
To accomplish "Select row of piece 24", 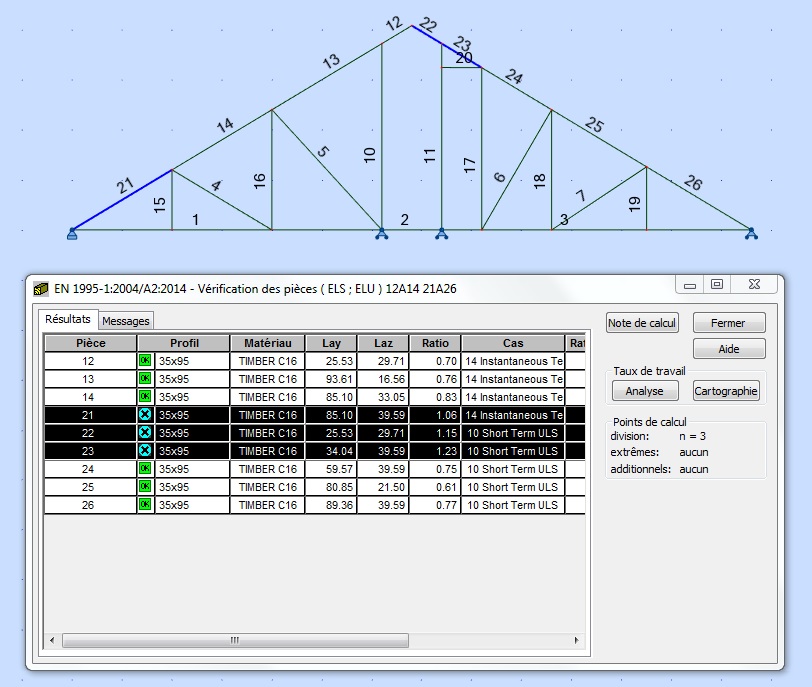I will [315, 469].
